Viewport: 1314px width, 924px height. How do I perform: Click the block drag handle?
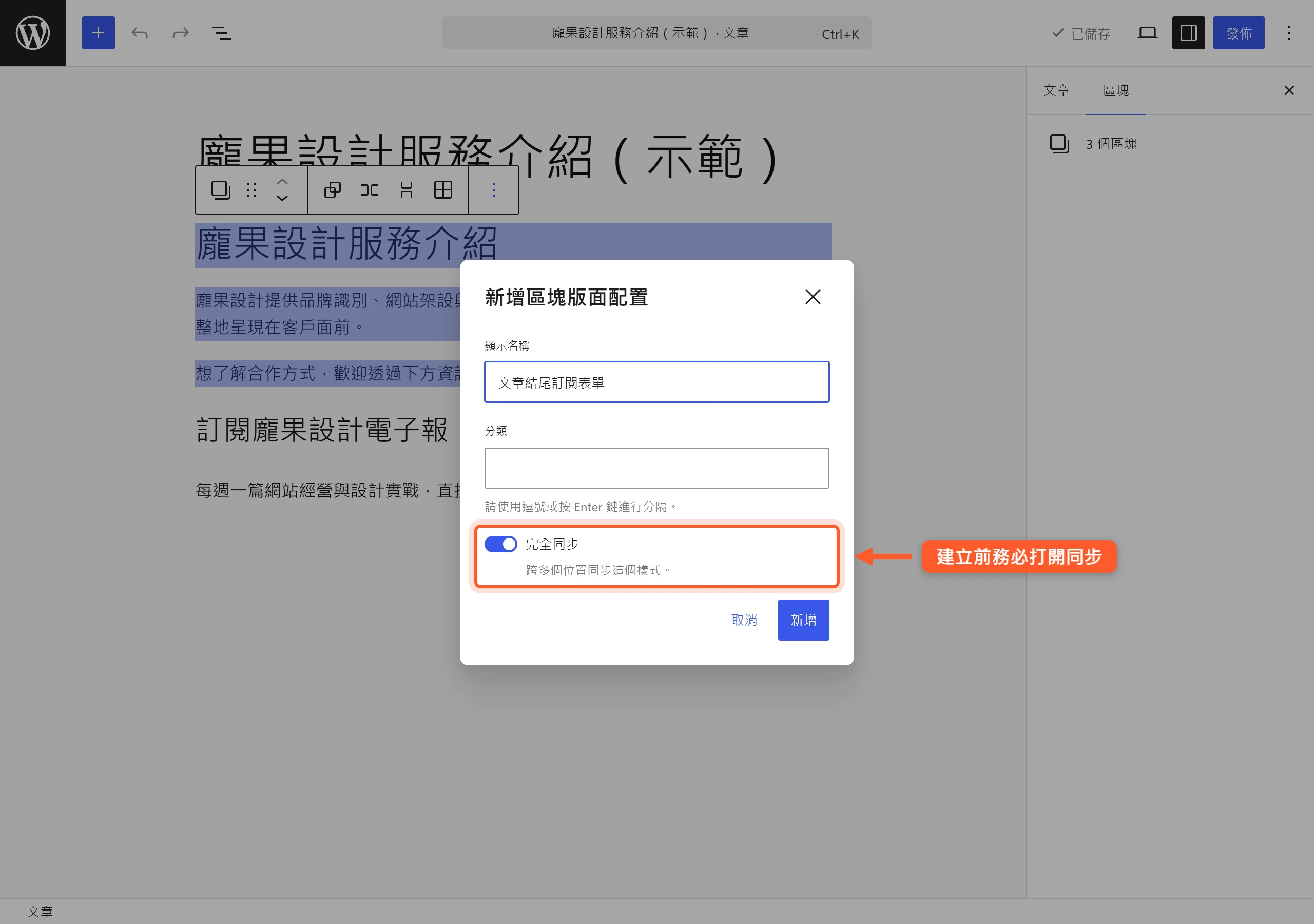click(x=251, y=190)
